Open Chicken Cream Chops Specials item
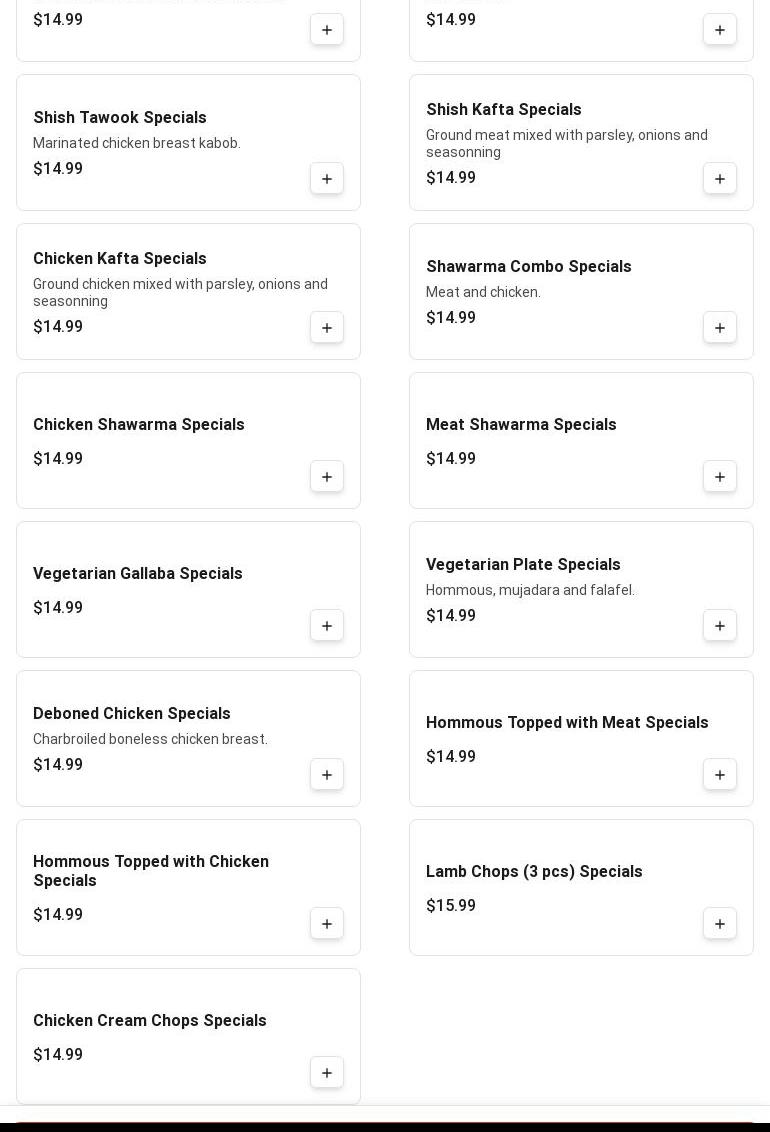Image resolution: width=770 pixels, height=1132 pixels. pos(150,1021)
